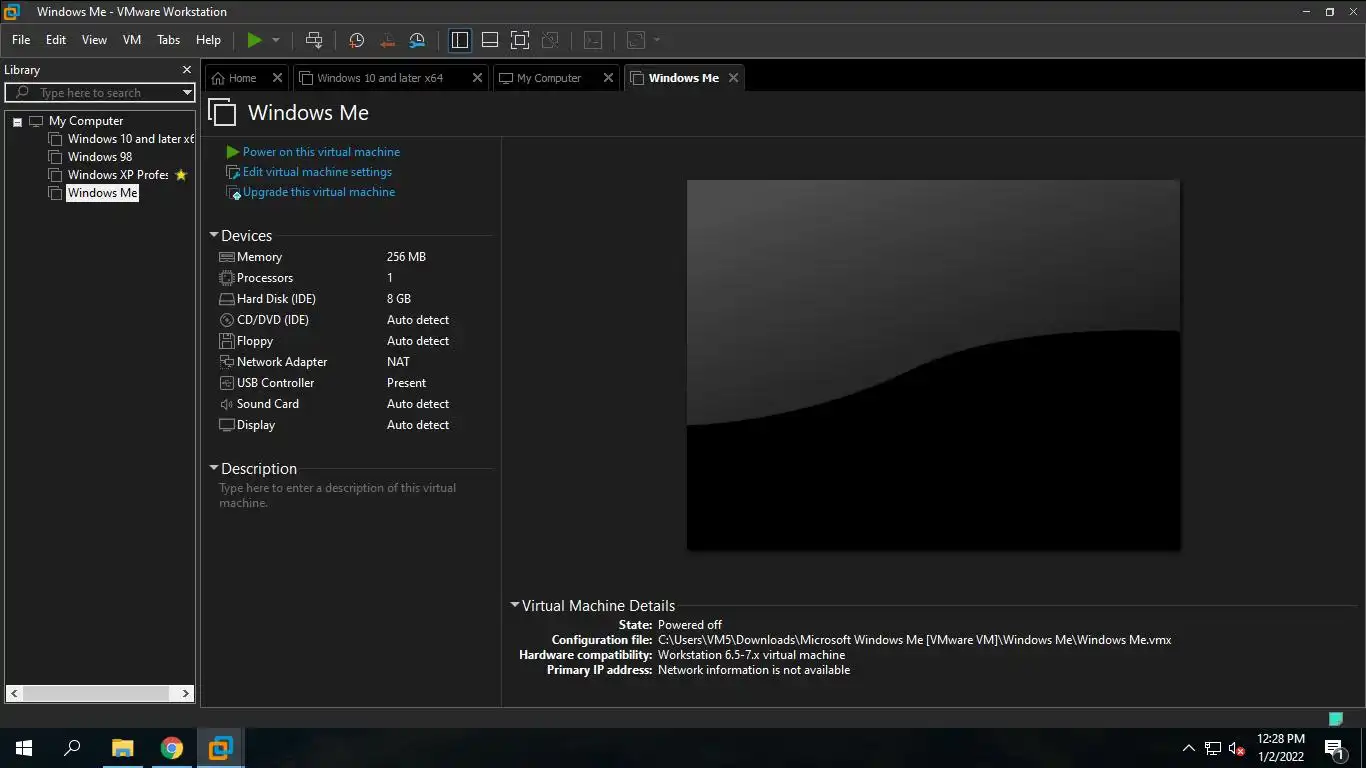Screen dimensions: 1366x768
Task: Close the My Computer tab
Action: point(608,78)
